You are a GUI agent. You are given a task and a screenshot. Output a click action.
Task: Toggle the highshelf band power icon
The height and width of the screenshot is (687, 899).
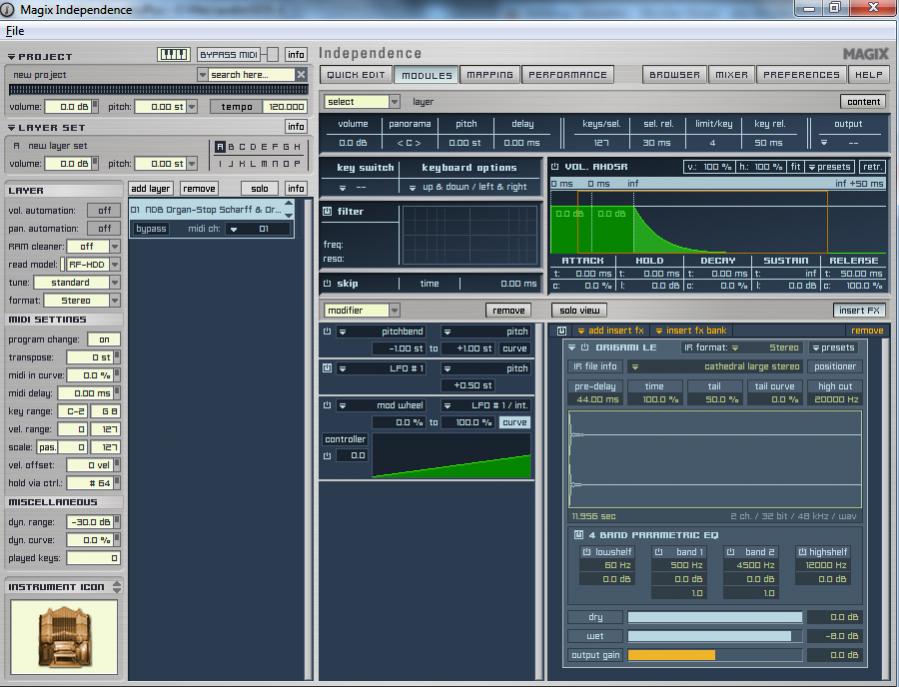pyautogui.click(x=802, y=552)
